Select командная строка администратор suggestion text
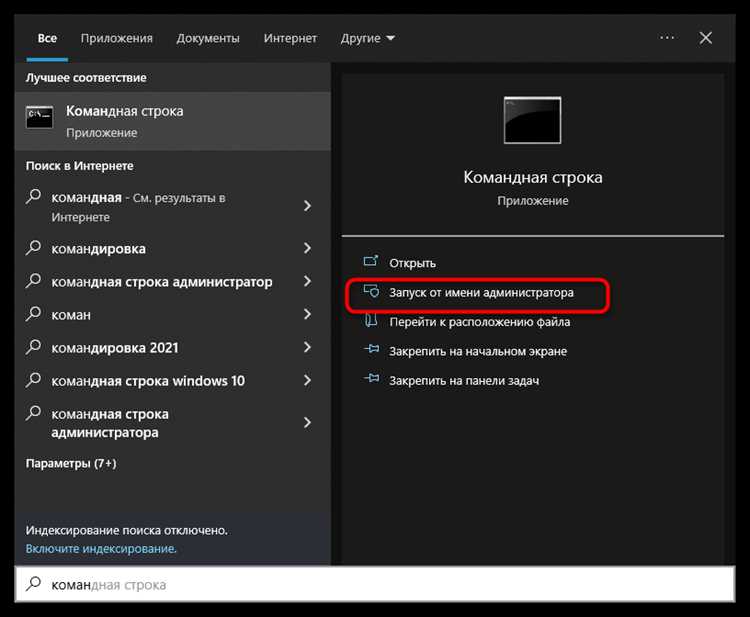The width and height of the screenshot is (750, 617). tap(162, 282)
